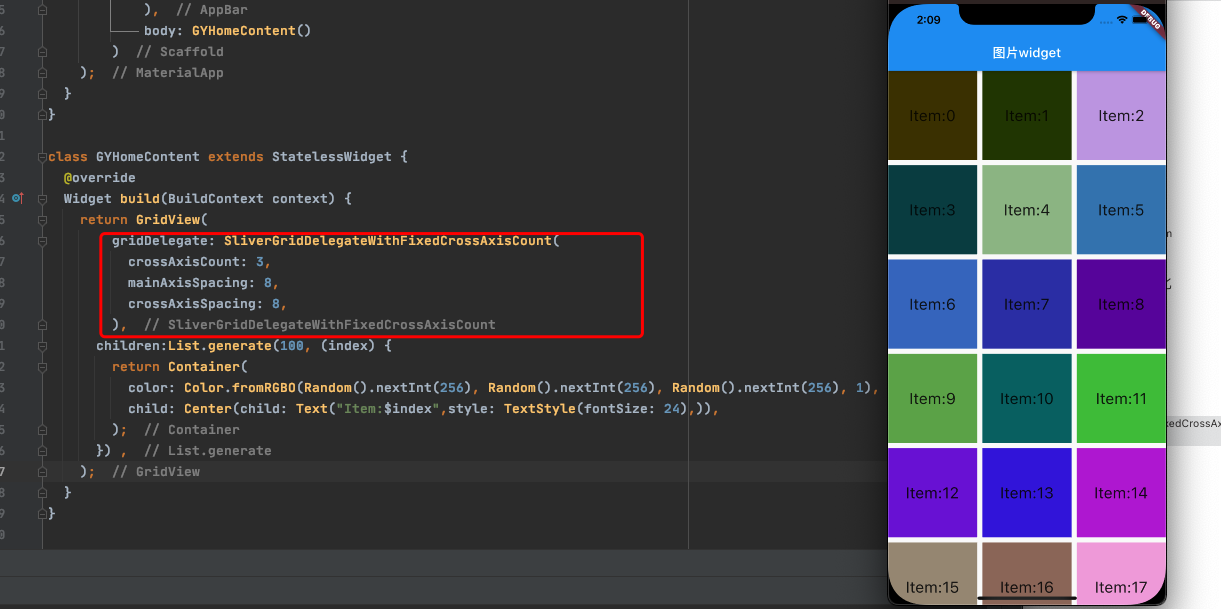
Task: Tap the simulator home indicator bar
Action: 1027,598
